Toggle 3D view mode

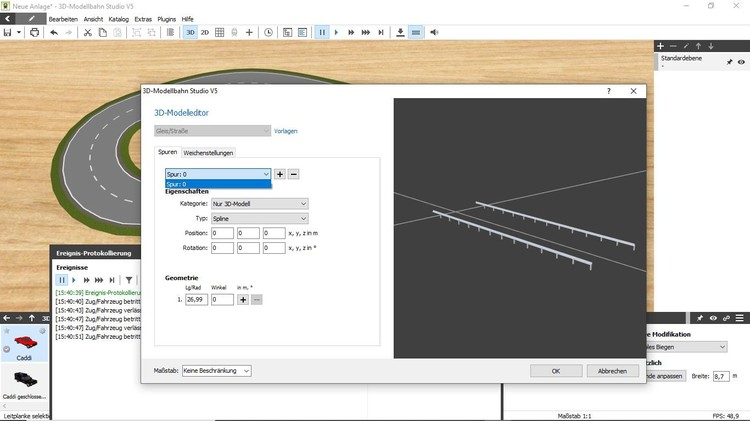coord(189,32)
